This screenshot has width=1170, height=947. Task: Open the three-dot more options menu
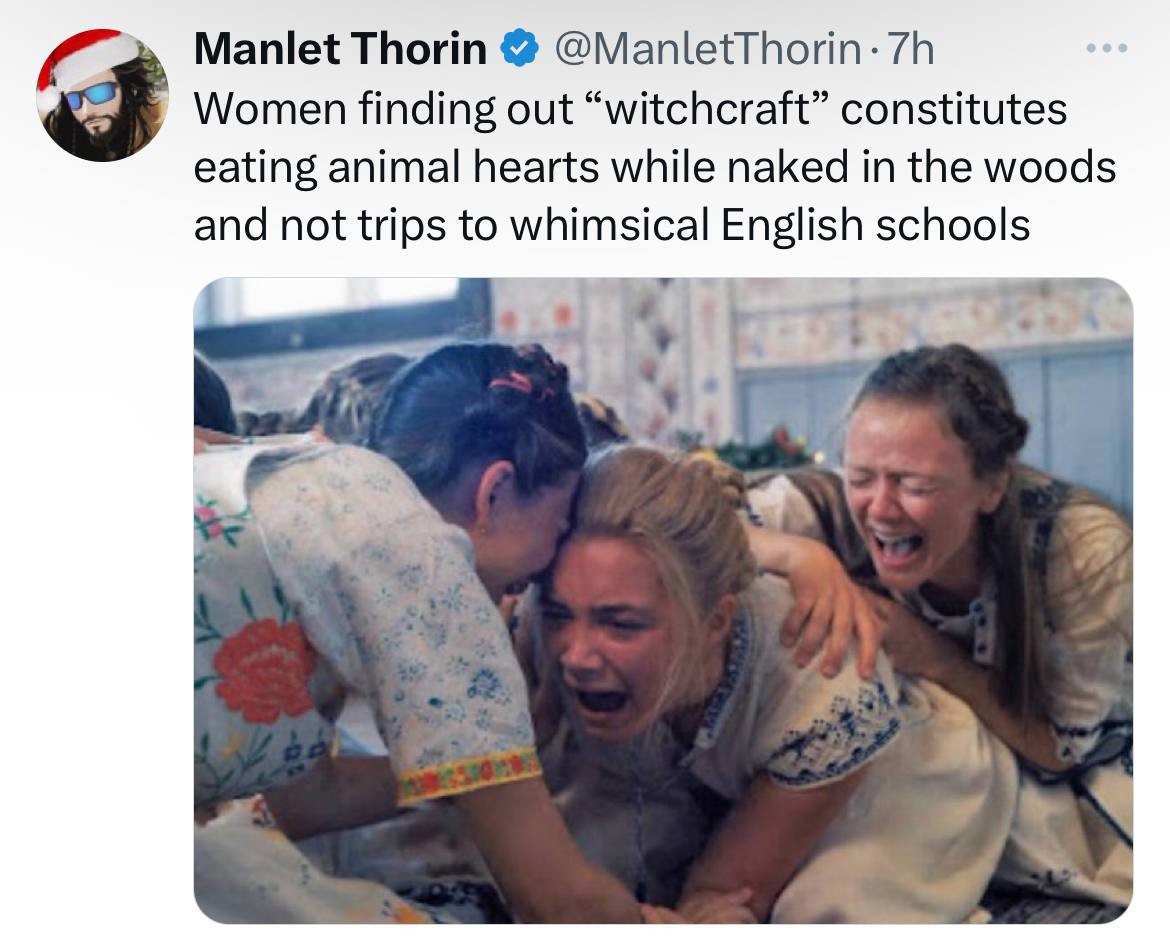coord(1109,49)
